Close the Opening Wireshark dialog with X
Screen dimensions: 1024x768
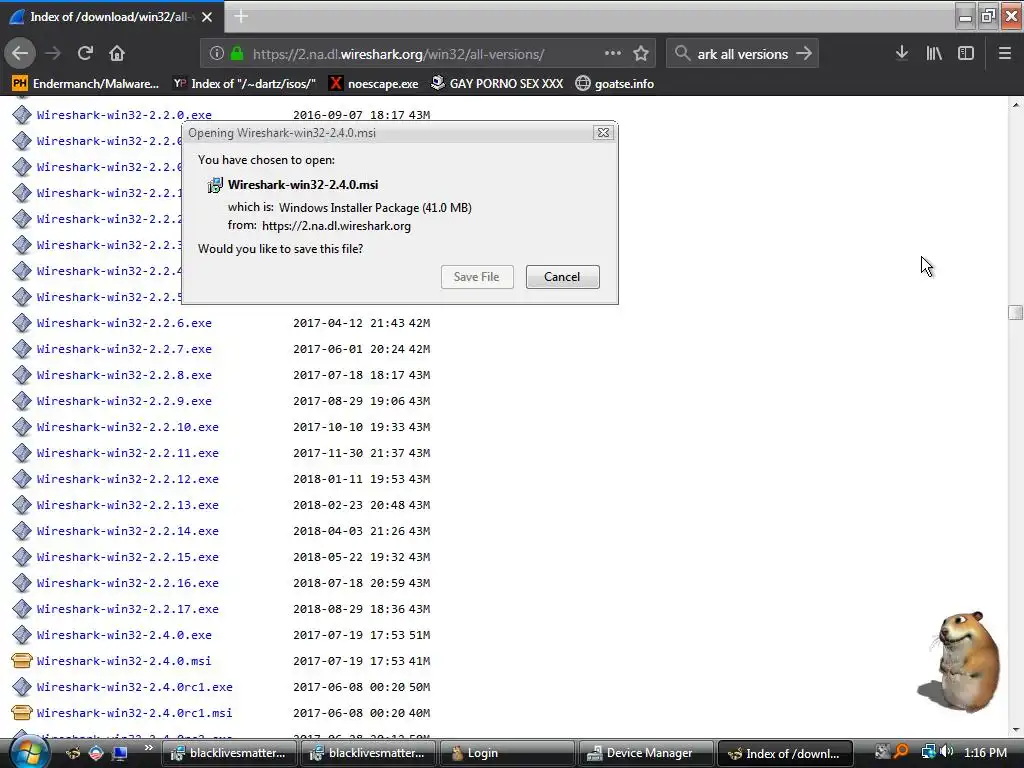pyautogui.click(x=603, y=133)
